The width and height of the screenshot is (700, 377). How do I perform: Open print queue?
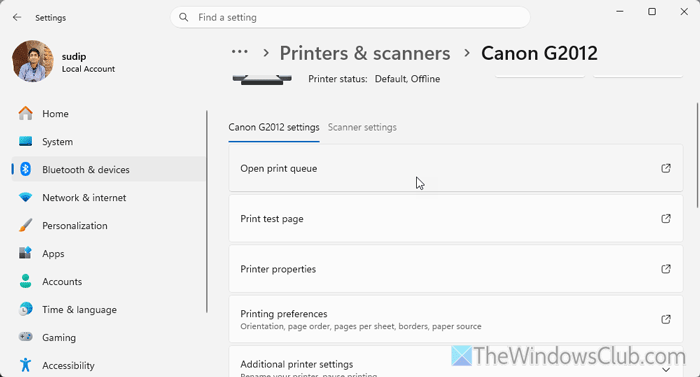[x=456, y=168]
